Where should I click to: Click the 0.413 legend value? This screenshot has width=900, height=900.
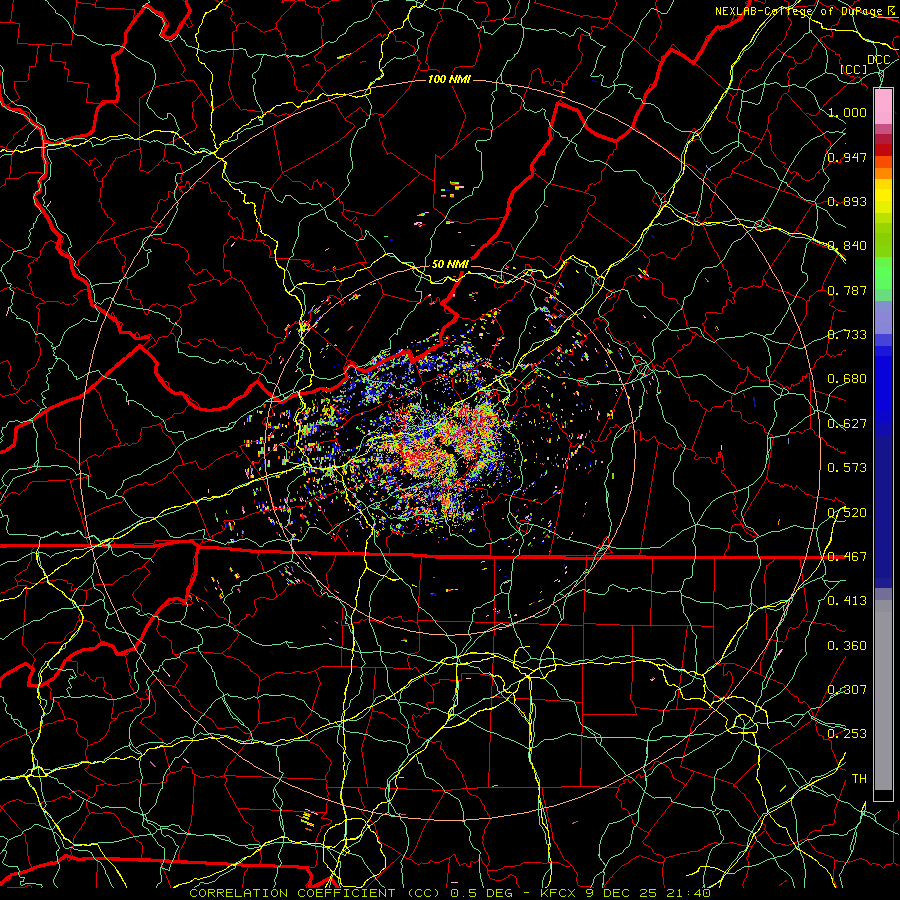pos(847,601)
